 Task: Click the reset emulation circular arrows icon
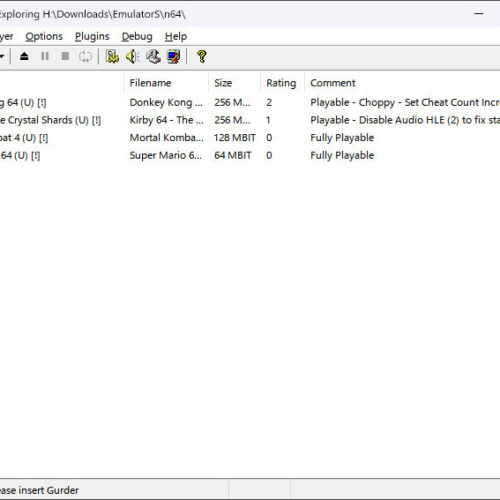coord(85,56)
